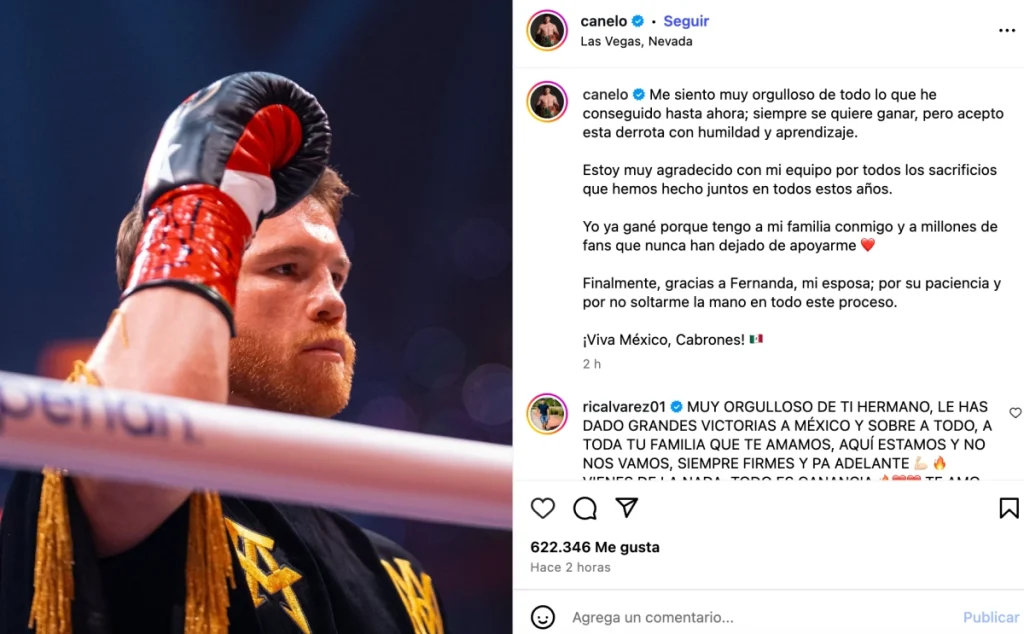View the 622.346 Me gusta likes list

(x=595, y=547)
